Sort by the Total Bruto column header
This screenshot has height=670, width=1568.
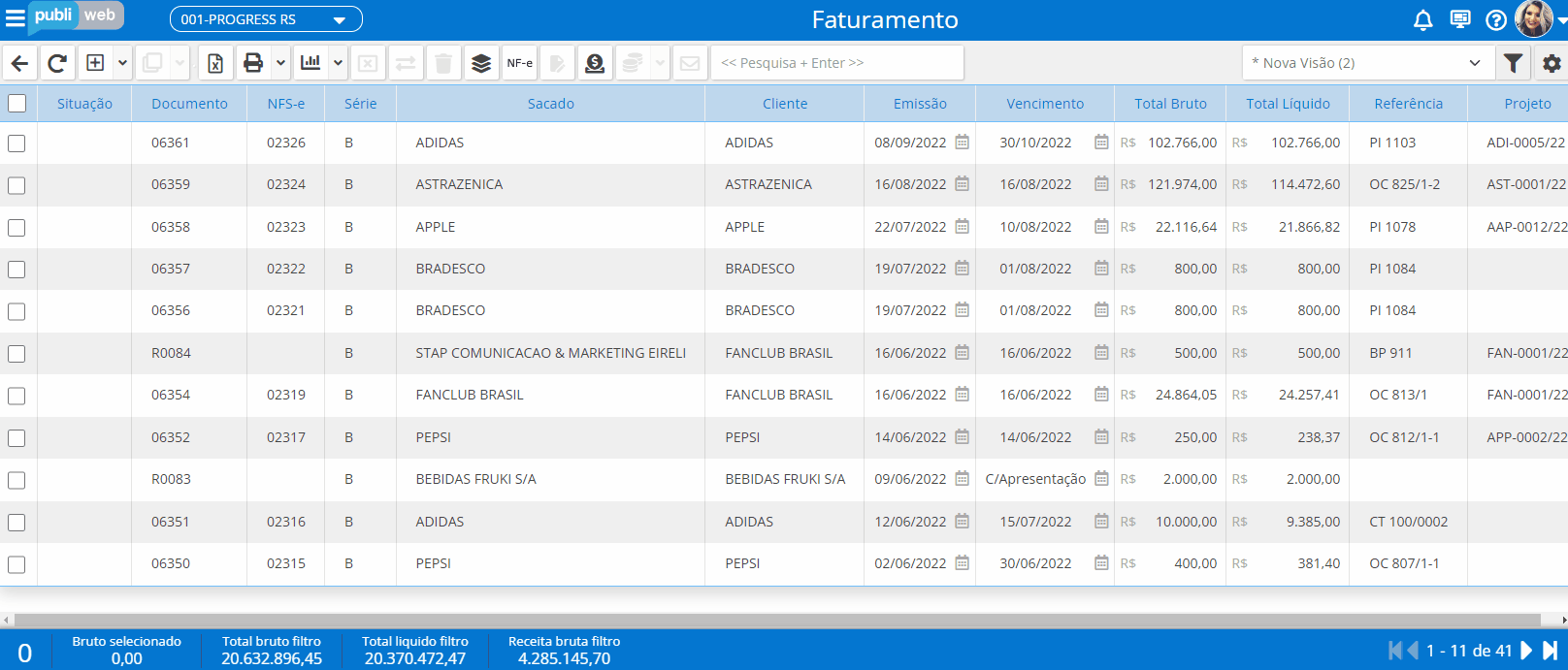point(1170,104)
